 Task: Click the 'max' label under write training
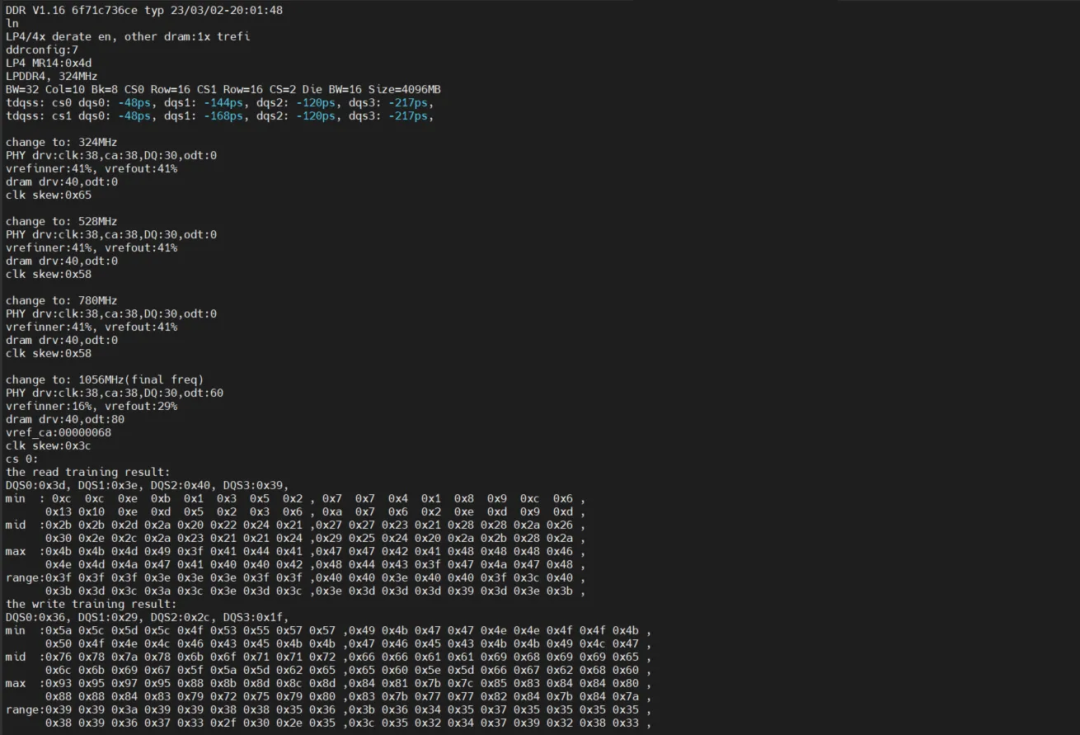(15, 683)
